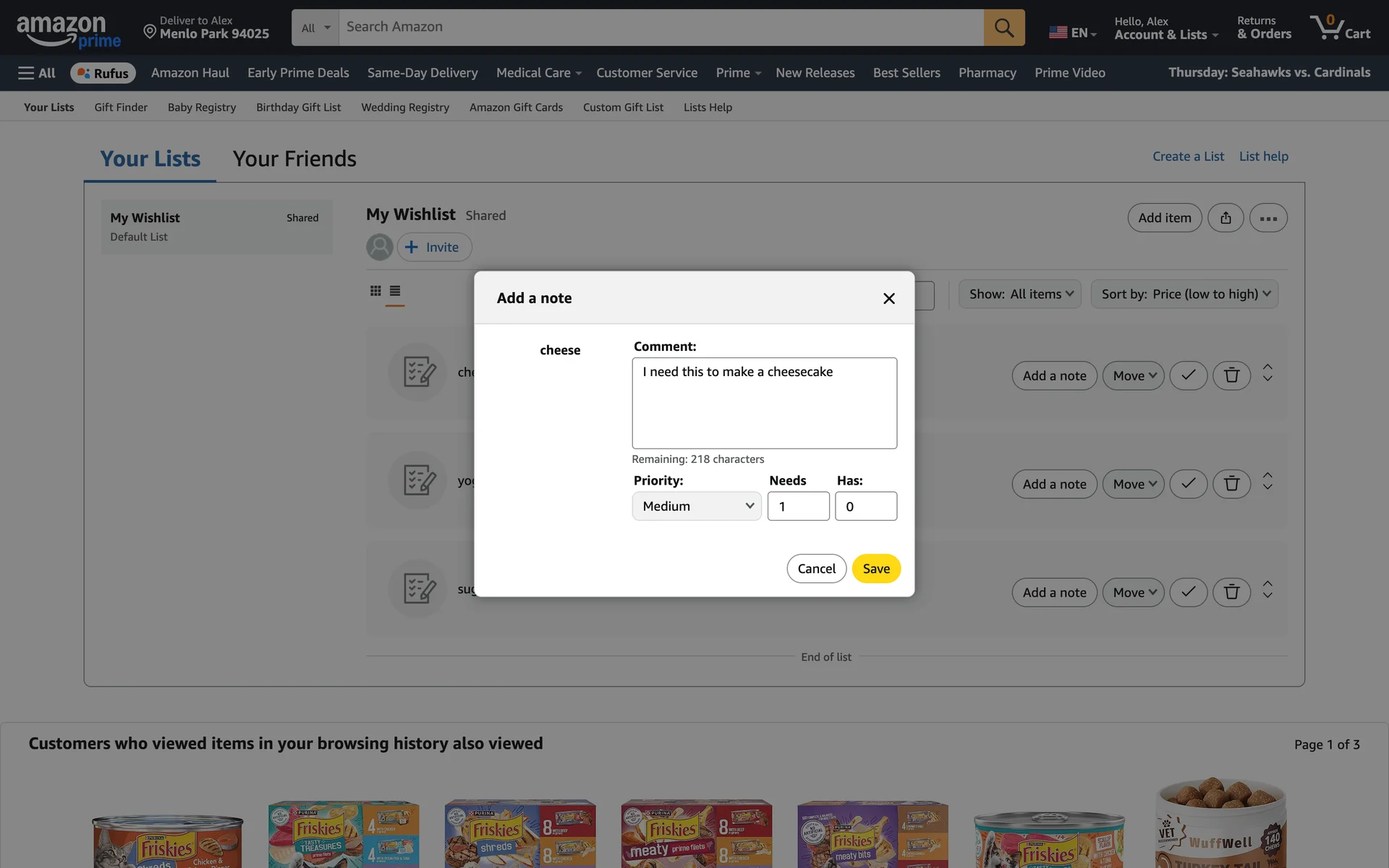This screenshot has width=1389, height=868.
Task: Open the Priority Medium dropdown
Action: click(x=696, y=506)
